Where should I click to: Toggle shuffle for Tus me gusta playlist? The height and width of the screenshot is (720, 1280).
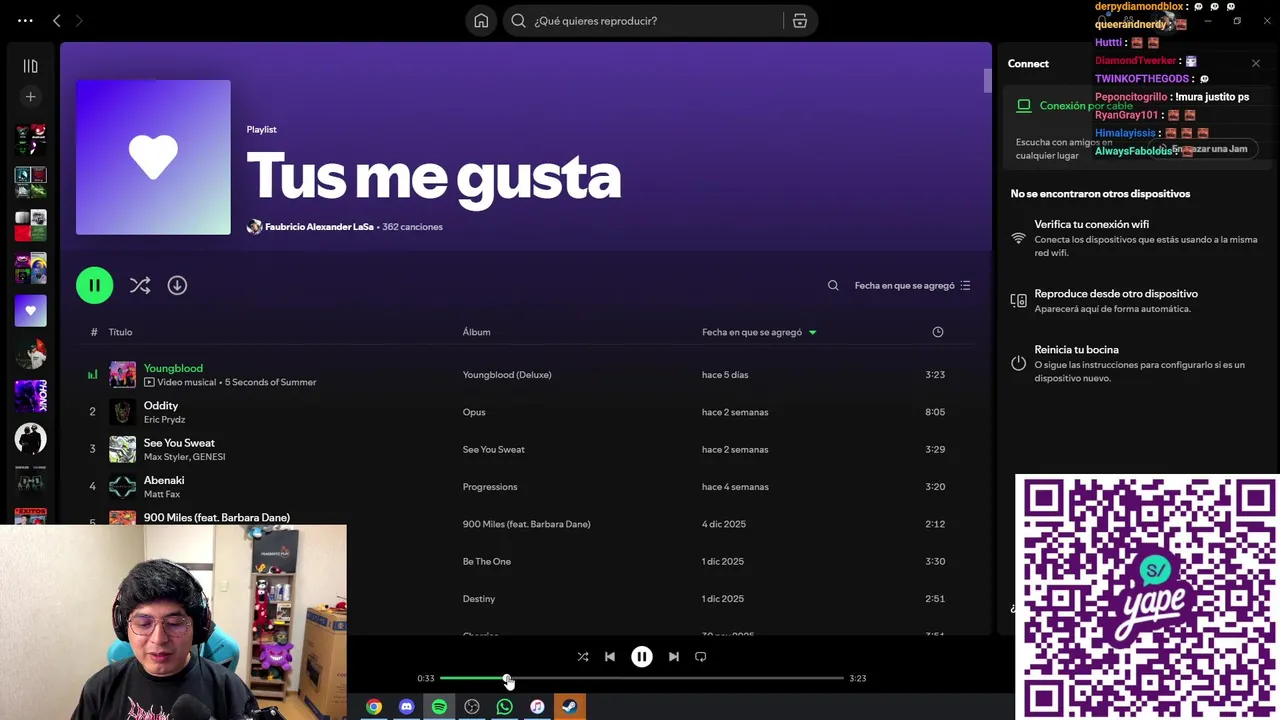tap(140, 286)
